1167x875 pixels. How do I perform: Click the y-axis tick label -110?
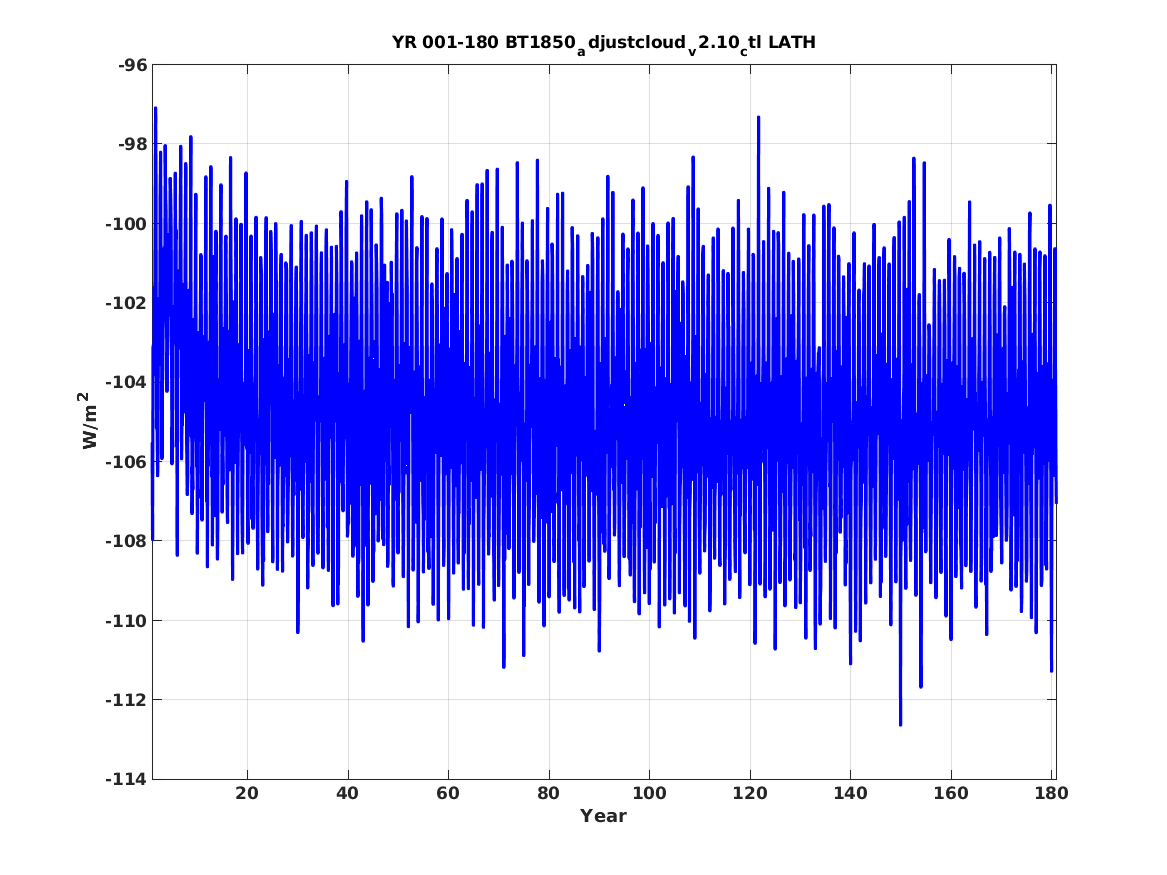(127, 620)
